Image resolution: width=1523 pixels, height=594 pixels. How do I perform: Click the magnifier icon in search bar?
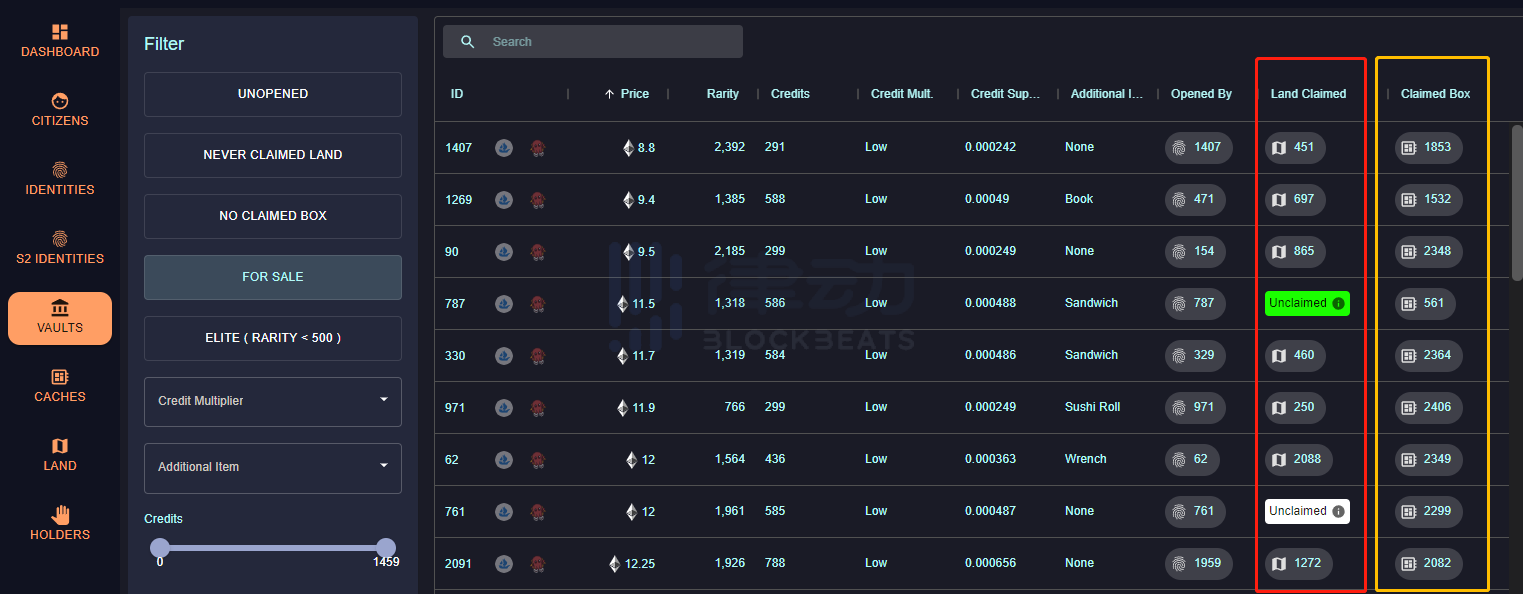coord(467,42)
